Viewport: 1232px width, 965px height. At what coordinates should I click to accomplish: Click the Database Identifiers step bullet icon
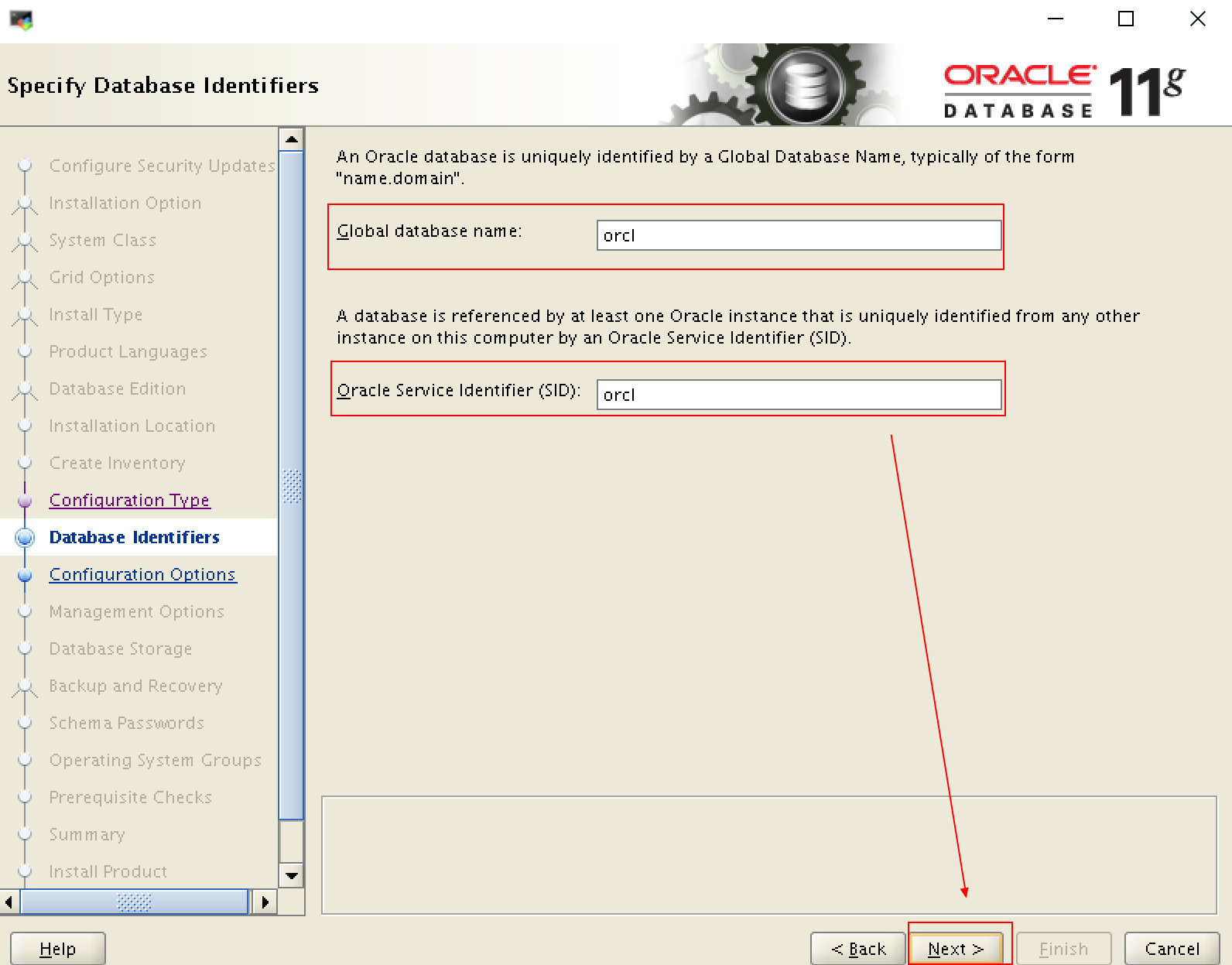[x=25, y=537]
